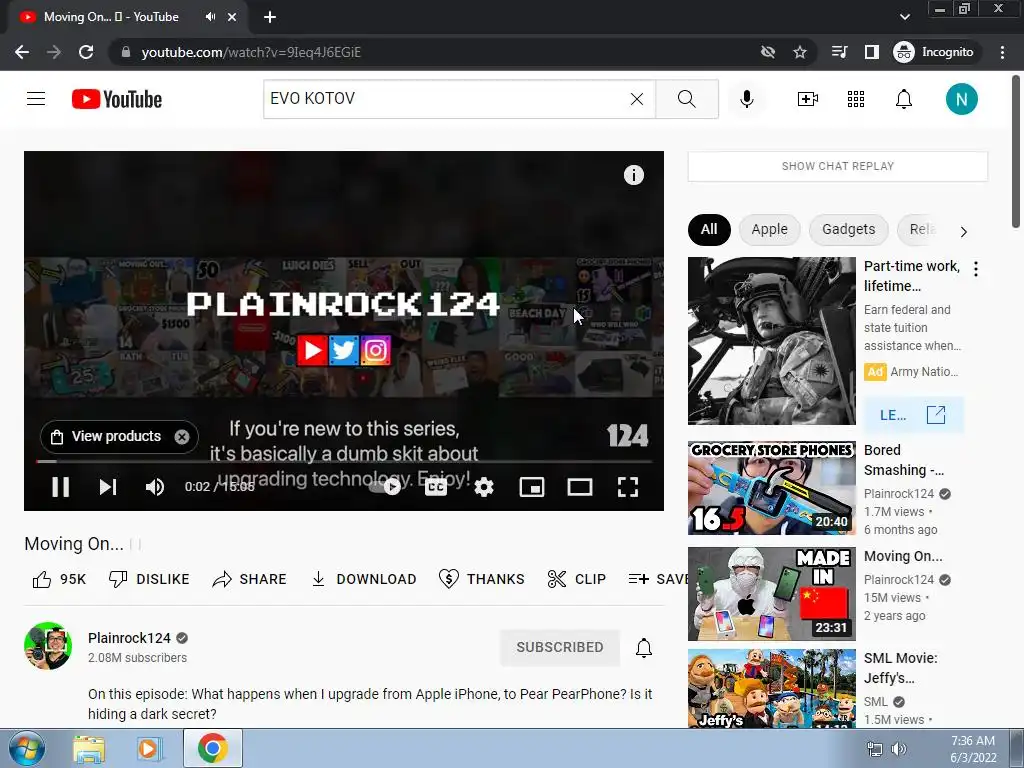Go to YouTube home via logo
The height and width of the screenshot is (768, 1024).
[117, 99]
